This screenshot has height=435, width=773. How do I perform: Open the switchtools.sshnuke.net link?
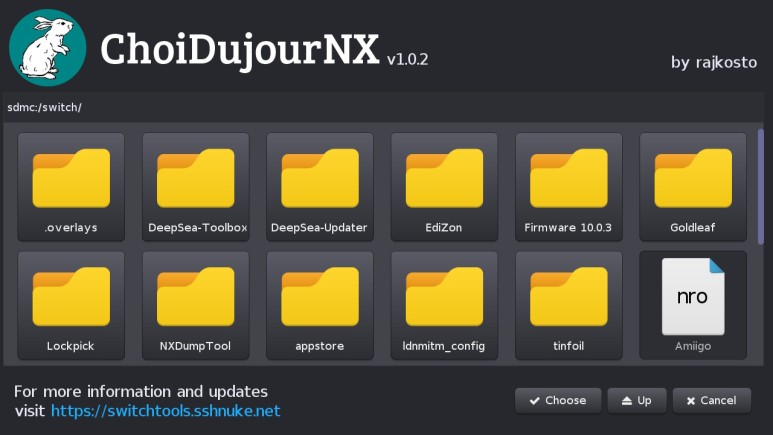pos(166,411)
